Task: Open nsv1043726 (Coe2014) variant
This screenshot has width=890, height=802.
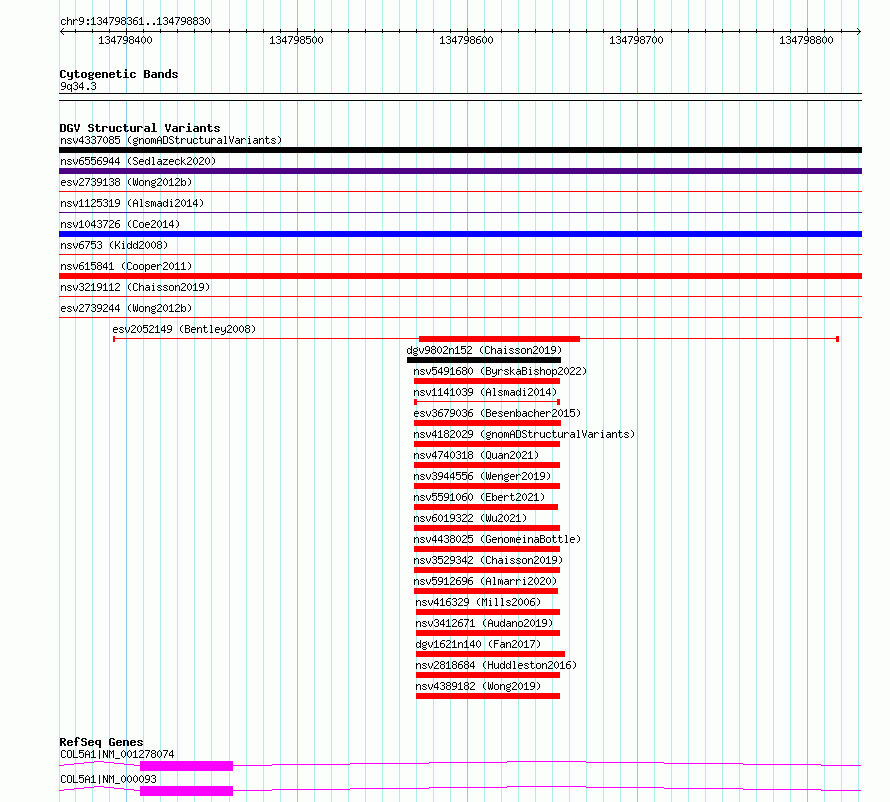Action: click(x=120, y=224)
